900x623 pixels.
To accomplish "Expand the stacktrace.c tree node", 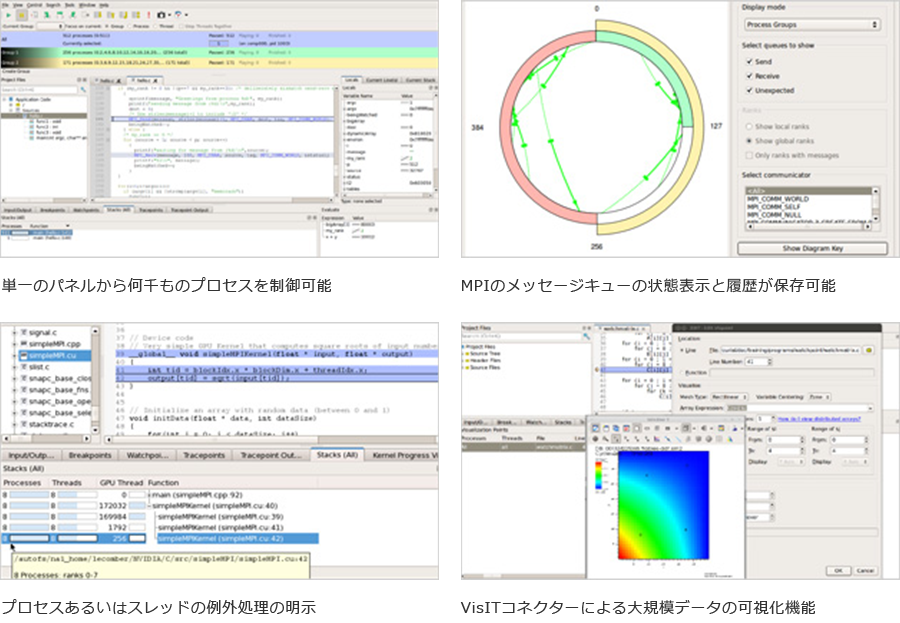I will tap(14, 424).
